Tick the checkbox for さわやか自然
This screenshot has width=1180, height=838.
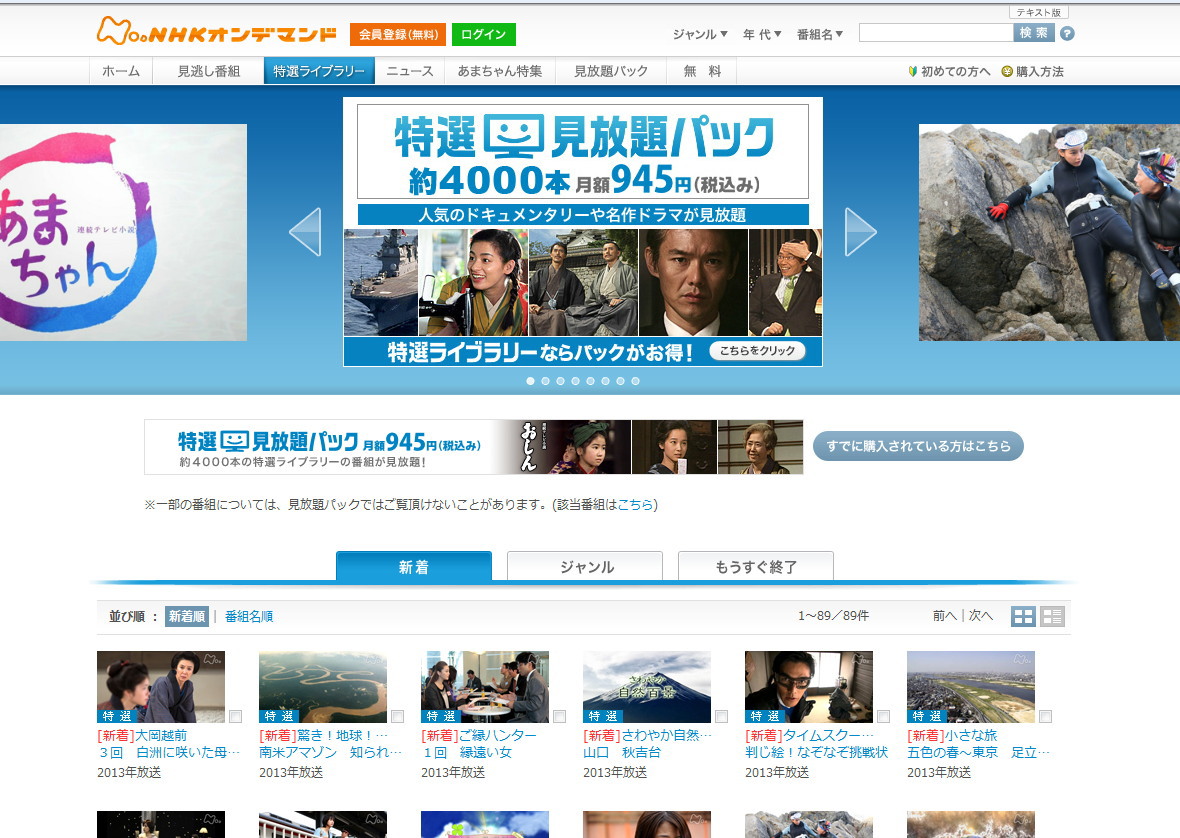click(x=721, y=716)
